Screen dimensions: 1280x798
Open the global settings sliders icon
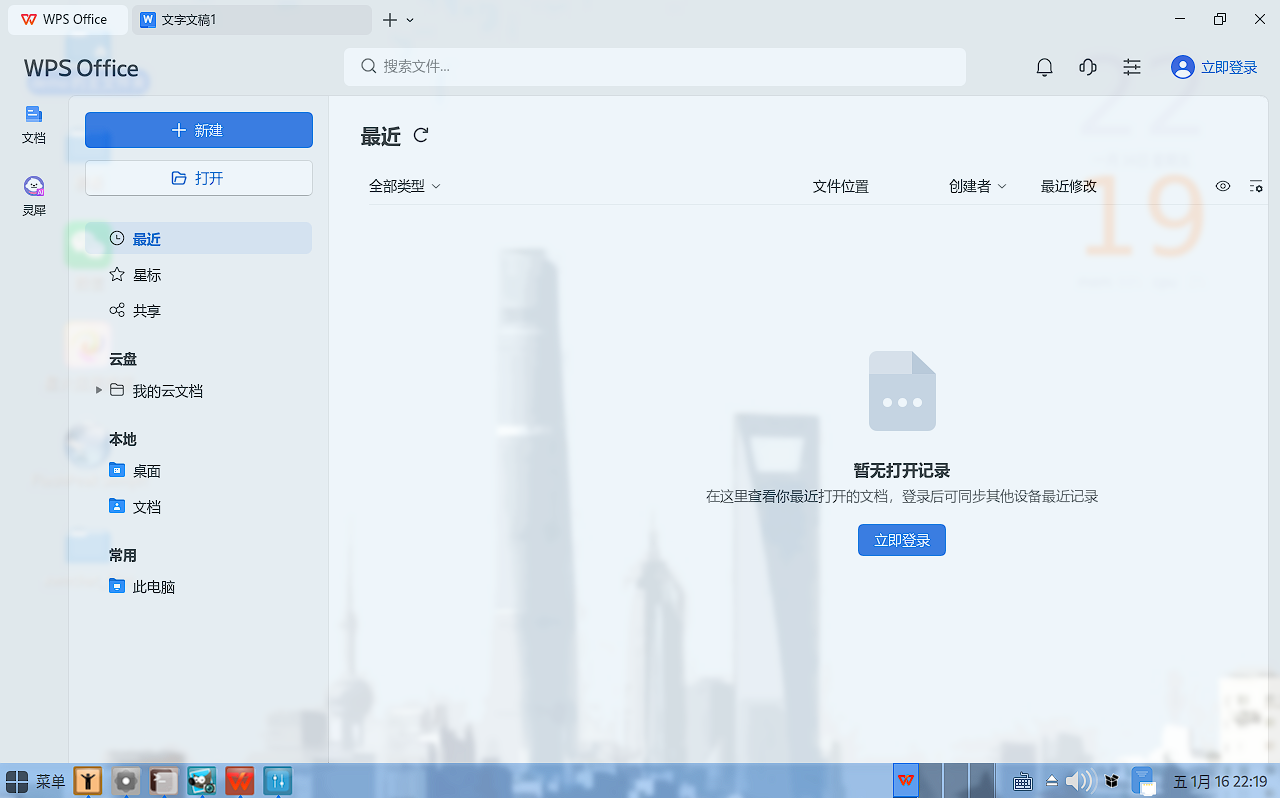tap(1132, 67)
